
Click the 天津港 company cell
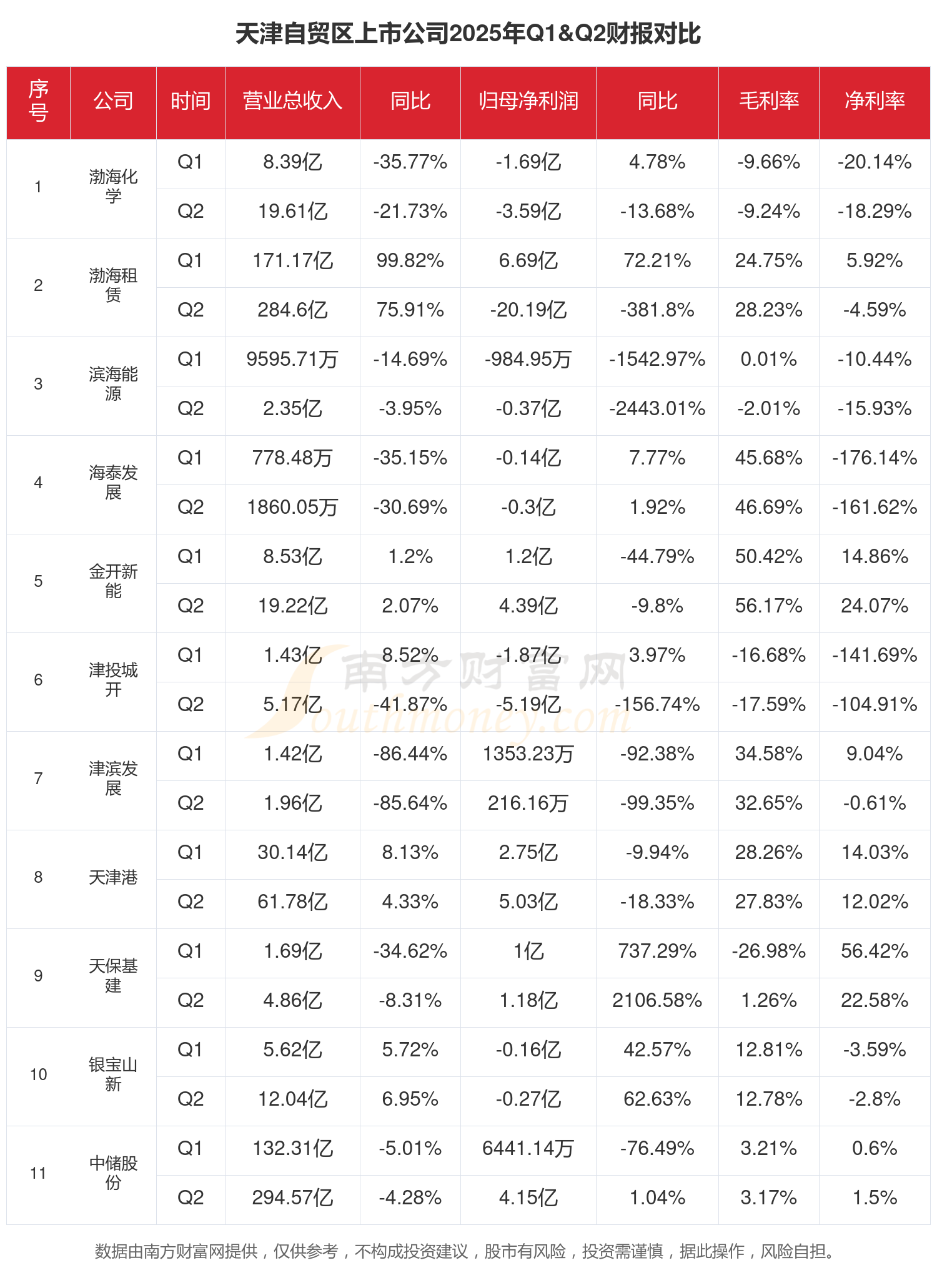(x=113, y=878)
